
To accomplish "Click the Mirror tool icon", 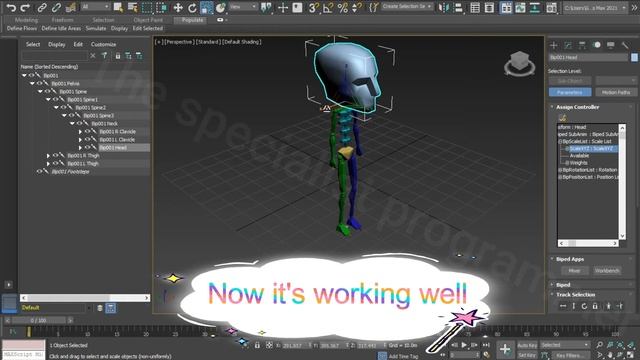I will pyautogui.click(x=443, y=7).
